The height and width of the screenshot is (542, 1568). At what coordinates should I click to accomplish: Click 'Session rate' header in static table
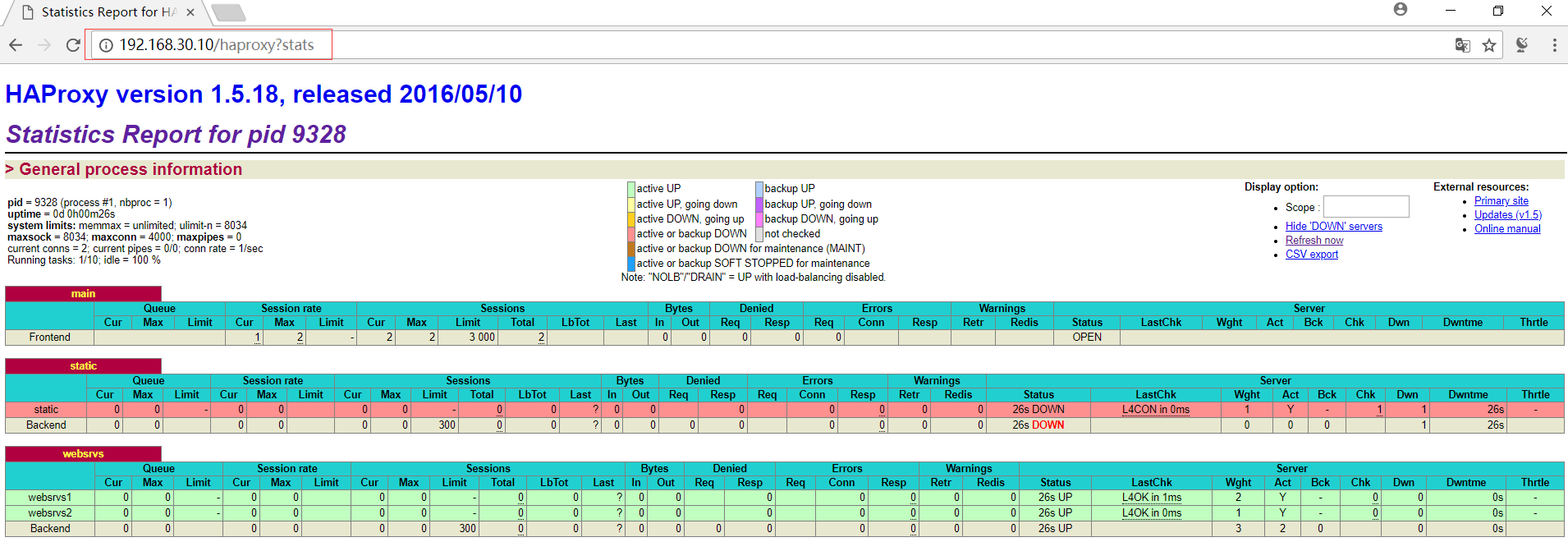(x=273, y=381)
